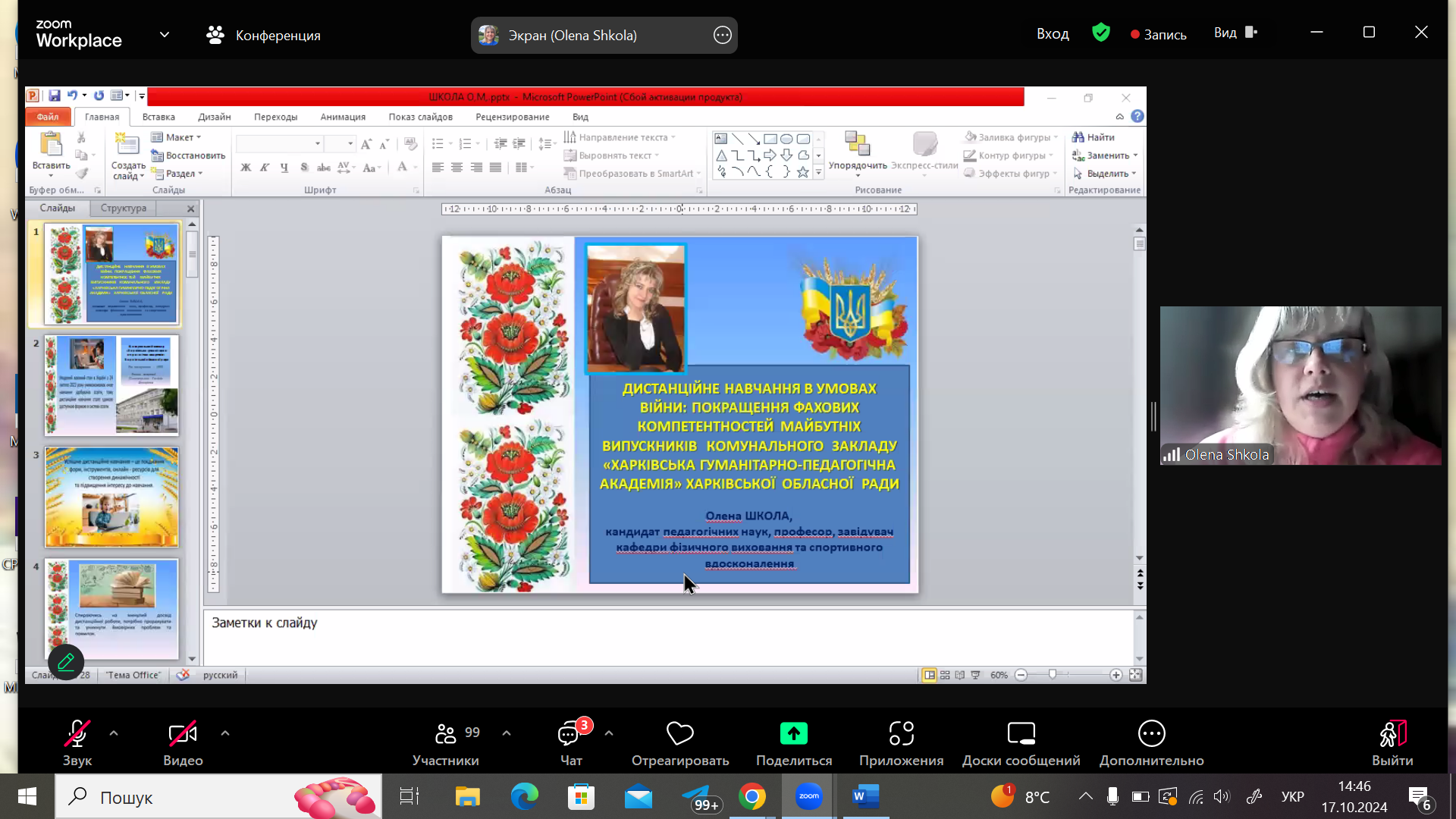The height and width of the screenshot is (819, 1456).
Task: Expand audio settings arrow next to Звук
Action: (114, 733)
